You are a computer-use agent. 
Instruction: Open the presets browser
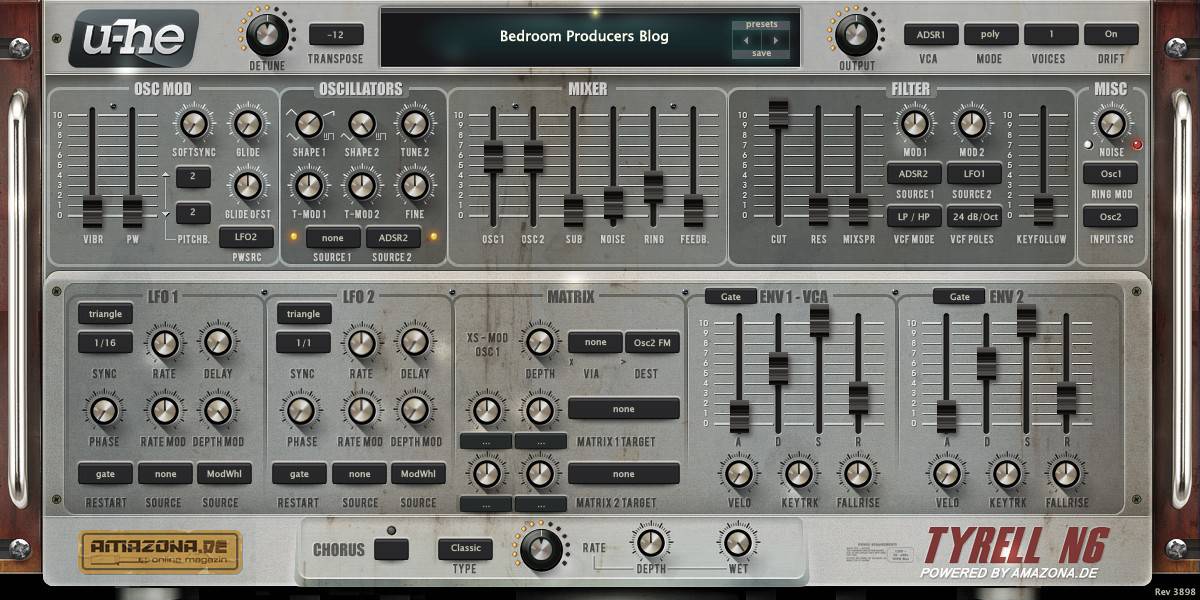761,24
